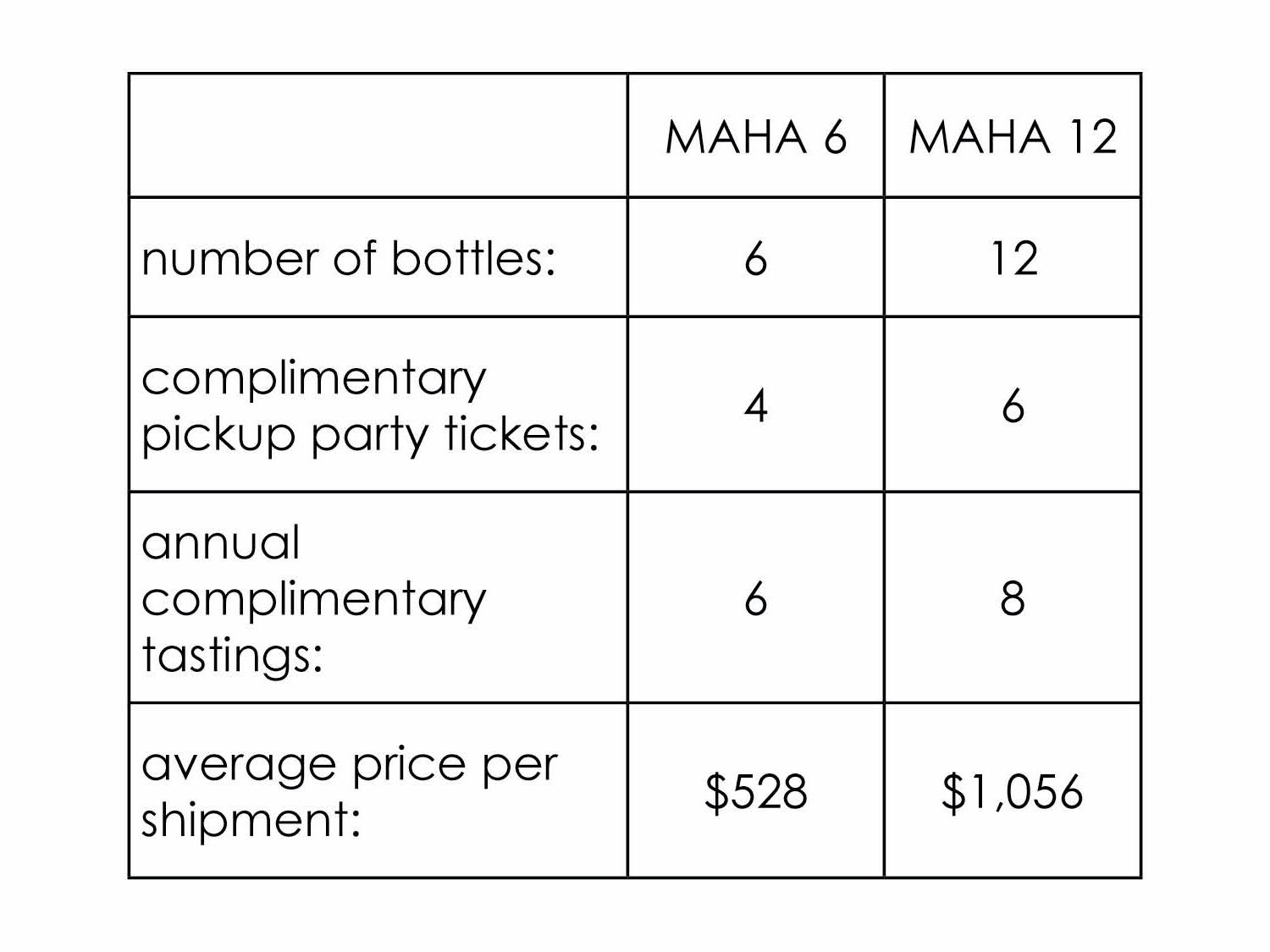
Task: Click the word 'bottles:' in the first row
Action: pyautogui.click(x=472, y=258)
